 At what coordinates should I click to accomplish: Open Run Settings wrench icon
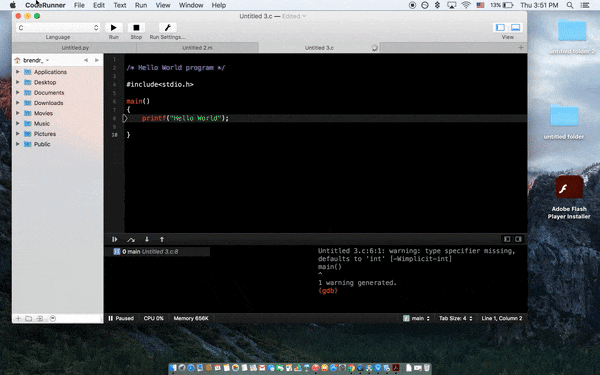(168, 28)
